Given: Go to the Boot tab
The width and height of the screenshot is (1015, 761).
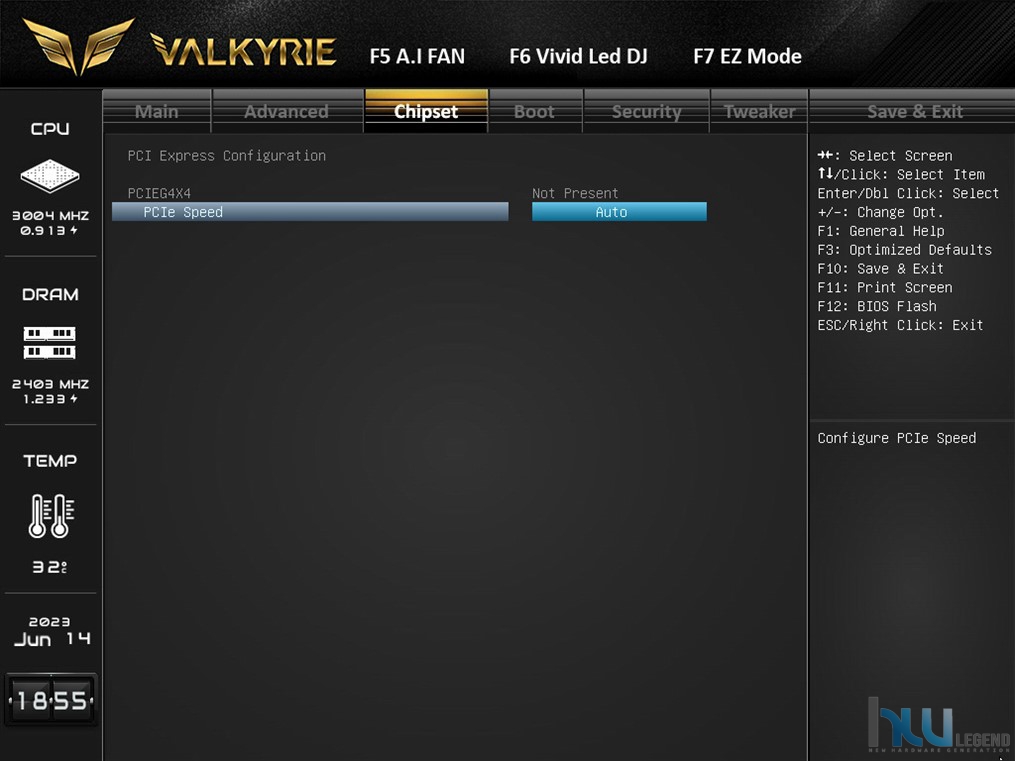Looking at the screenshot, I should [535, 111].
